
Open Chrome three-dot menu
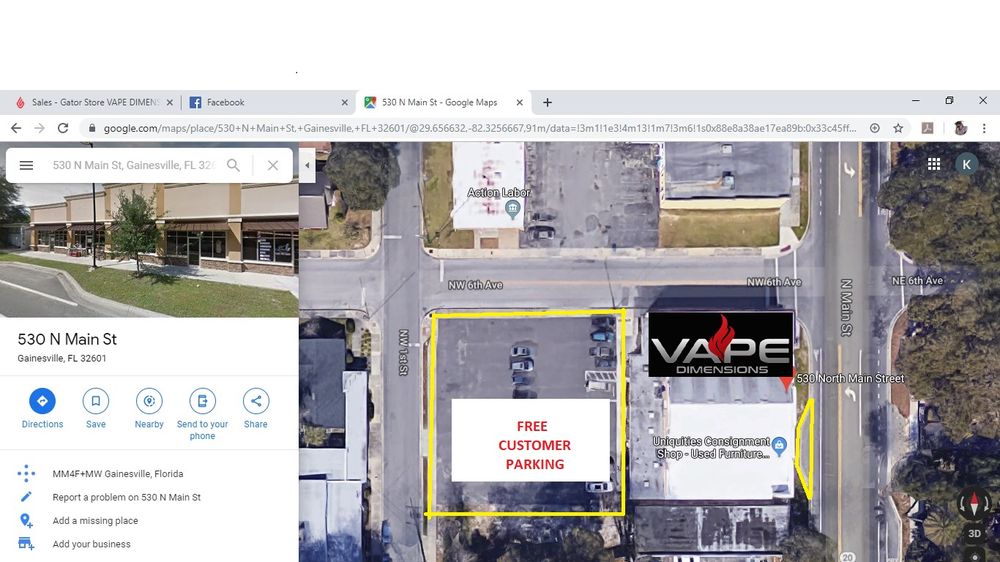984,128
